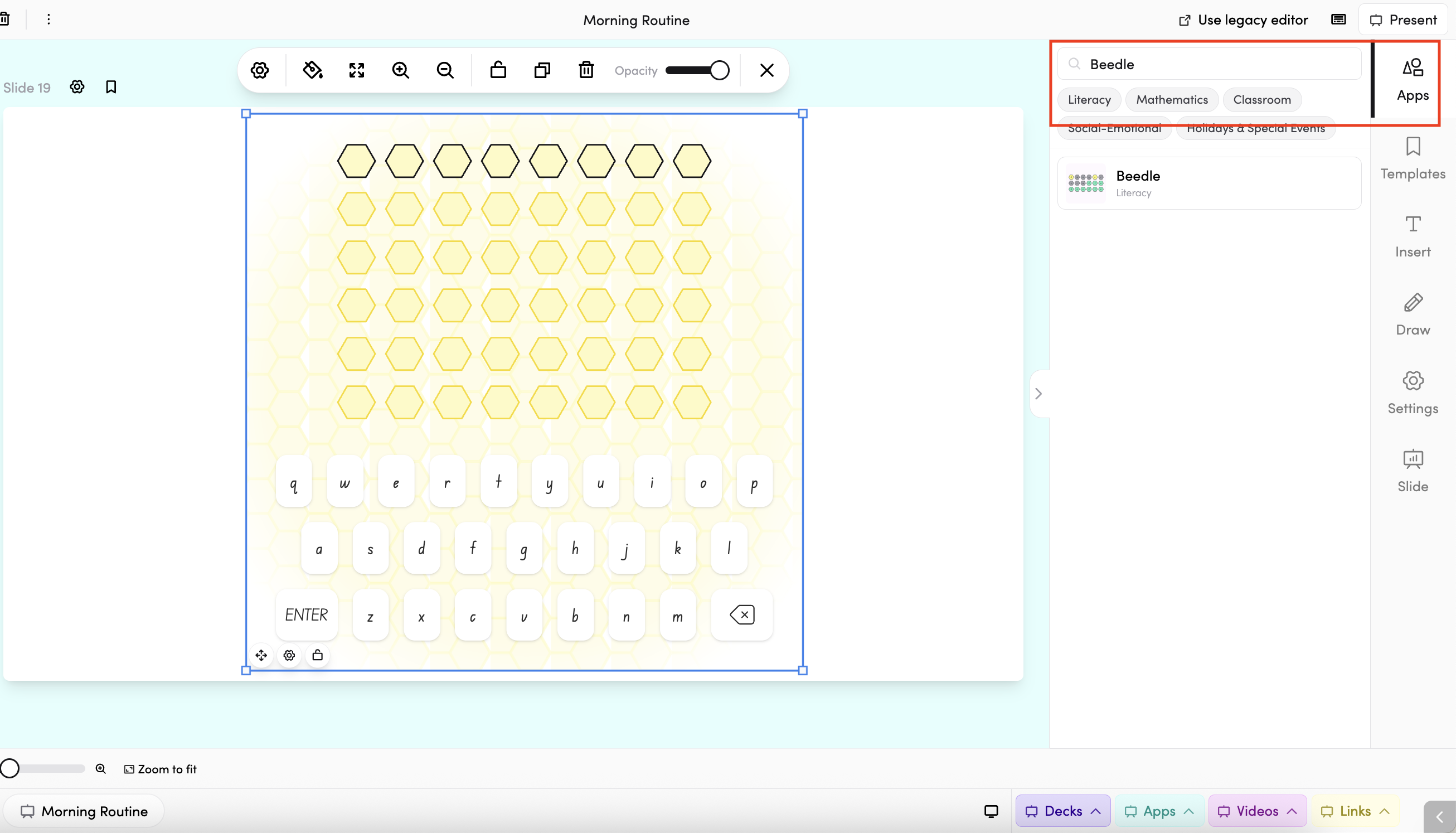
Task: Open slide 19 settings gear icon
Action: pos(77,87)
